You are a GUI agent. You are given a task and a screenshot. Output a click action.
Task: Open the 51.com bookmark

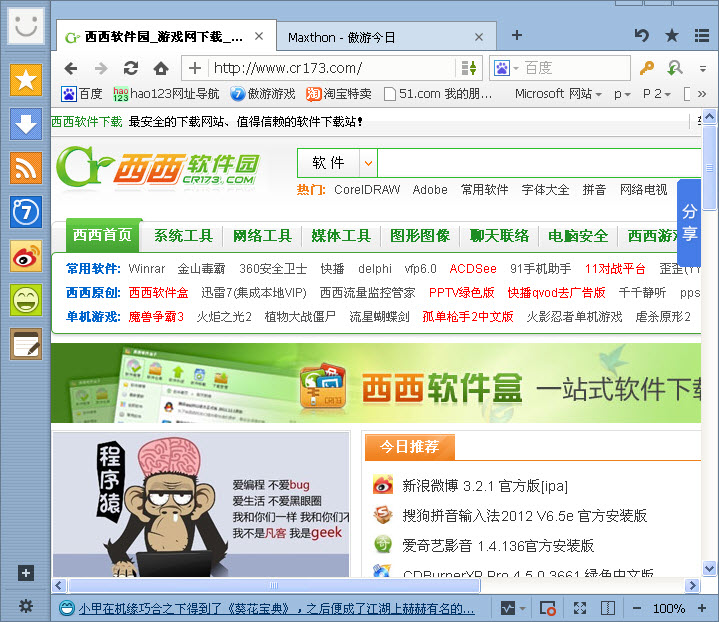click(437, 94)
